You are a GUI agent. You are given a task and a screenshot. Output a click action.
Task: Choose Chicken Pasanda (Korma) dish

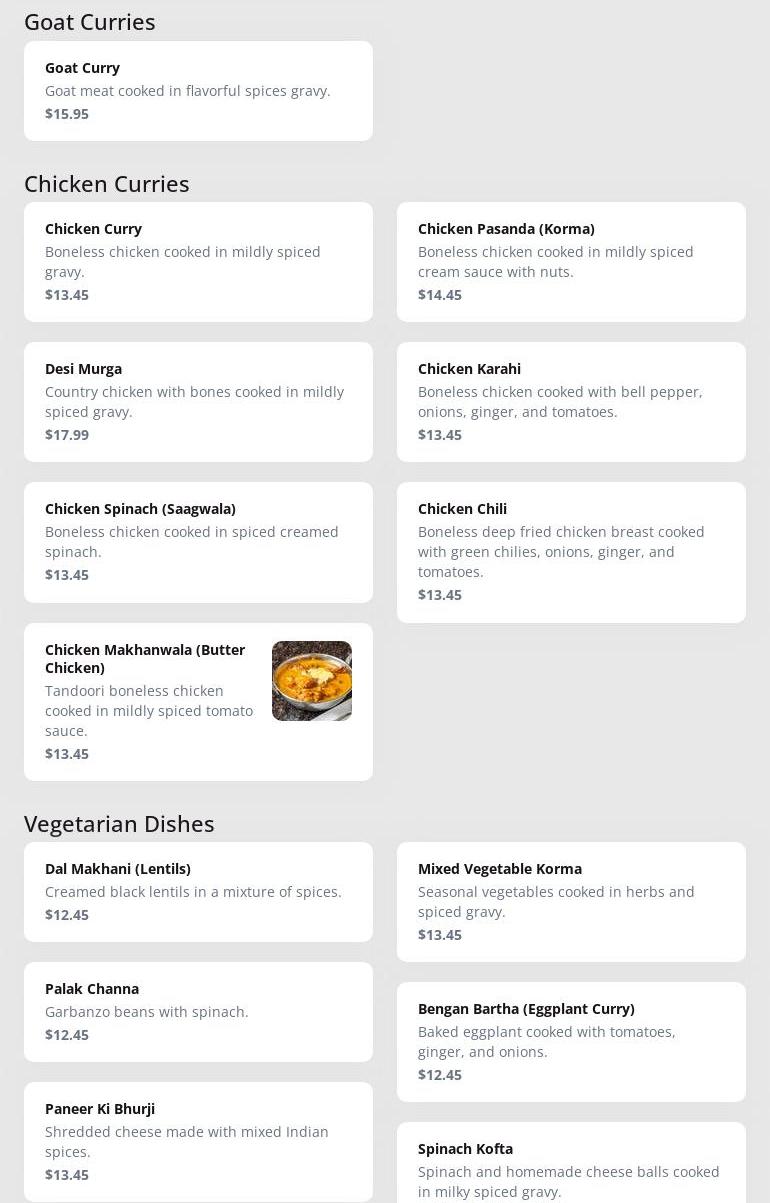tap(571, 262)
